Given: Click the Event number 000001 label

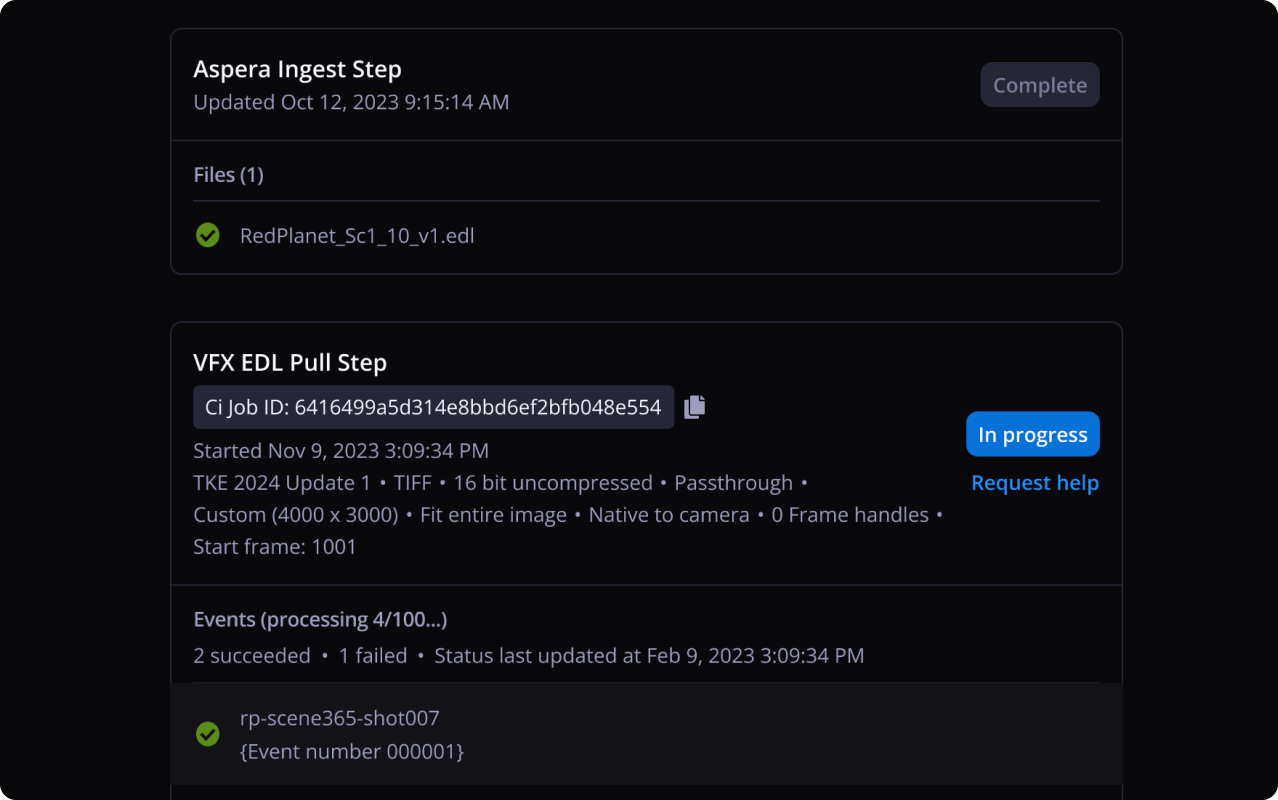Looking at the screenshot, I should click(352, 751).
